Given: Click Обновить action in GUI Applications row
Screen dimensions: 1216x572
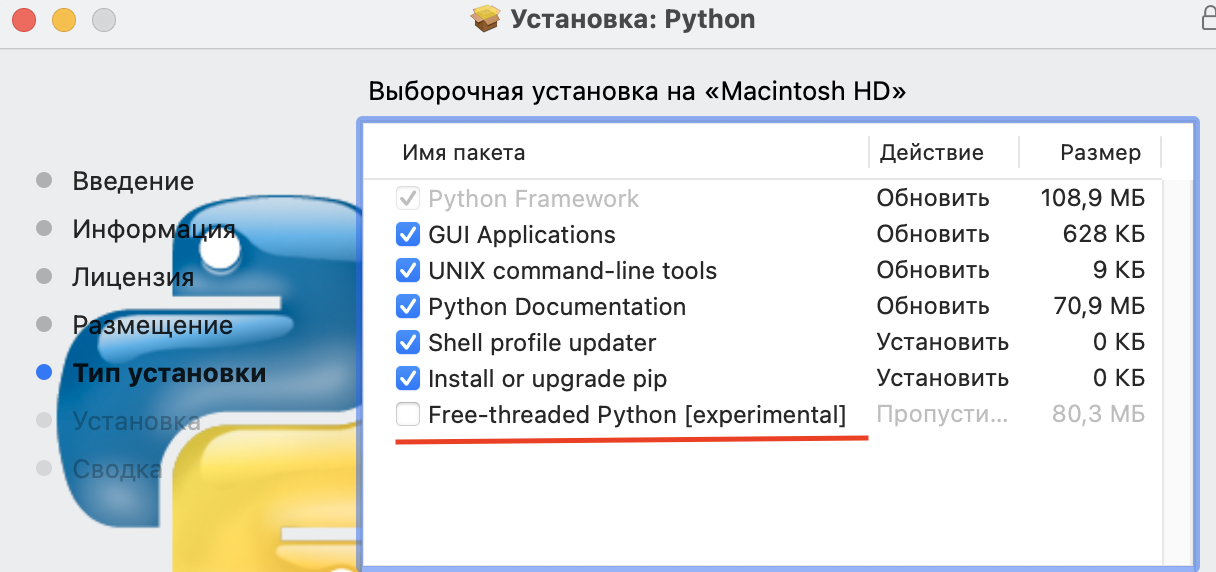Looking at the screenshot, I should point(933,235).
